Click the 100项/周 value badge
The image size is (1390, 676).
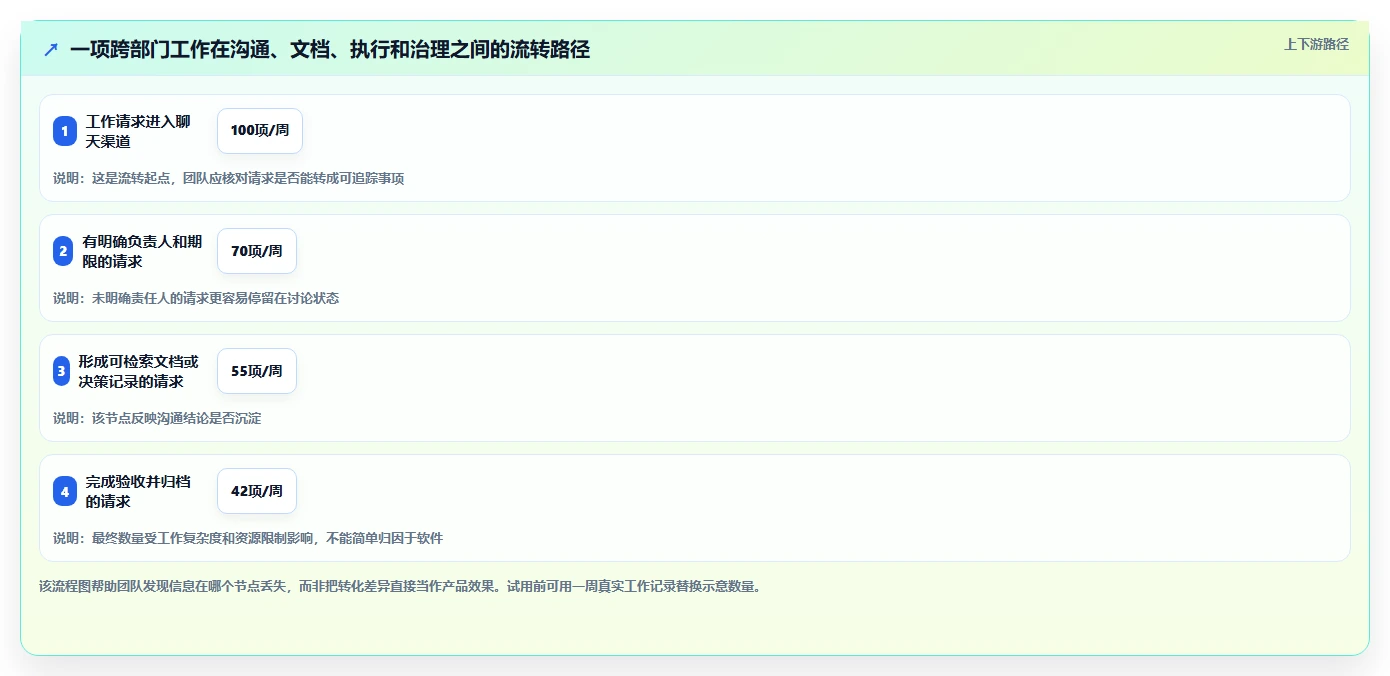260,131
